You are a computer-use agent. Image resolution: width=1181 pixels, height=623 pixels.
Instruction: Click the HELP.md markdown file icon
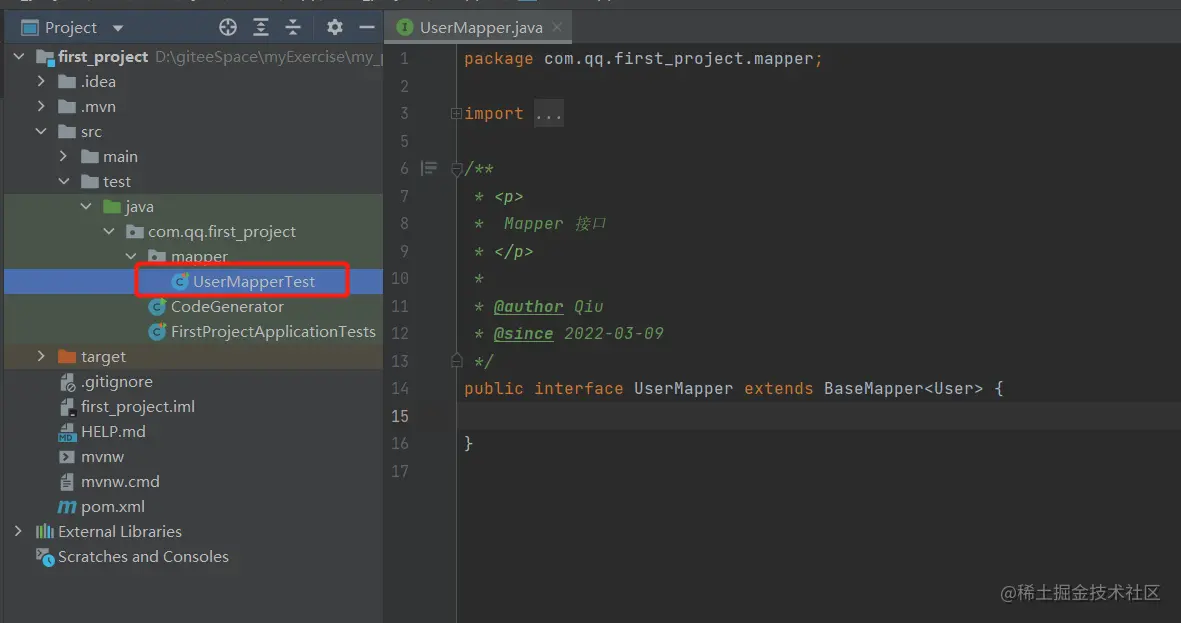(67, 432)
